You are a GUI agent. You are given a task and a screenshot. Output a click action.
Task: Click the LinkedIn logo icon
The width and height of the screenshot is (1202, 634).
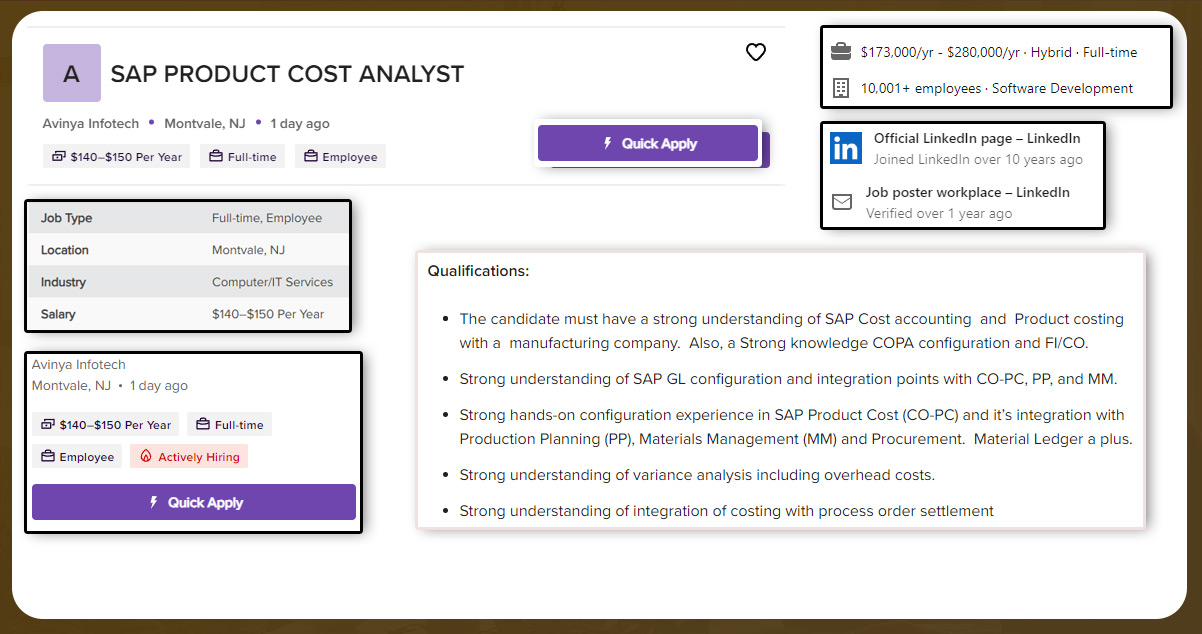coord(846,148)
